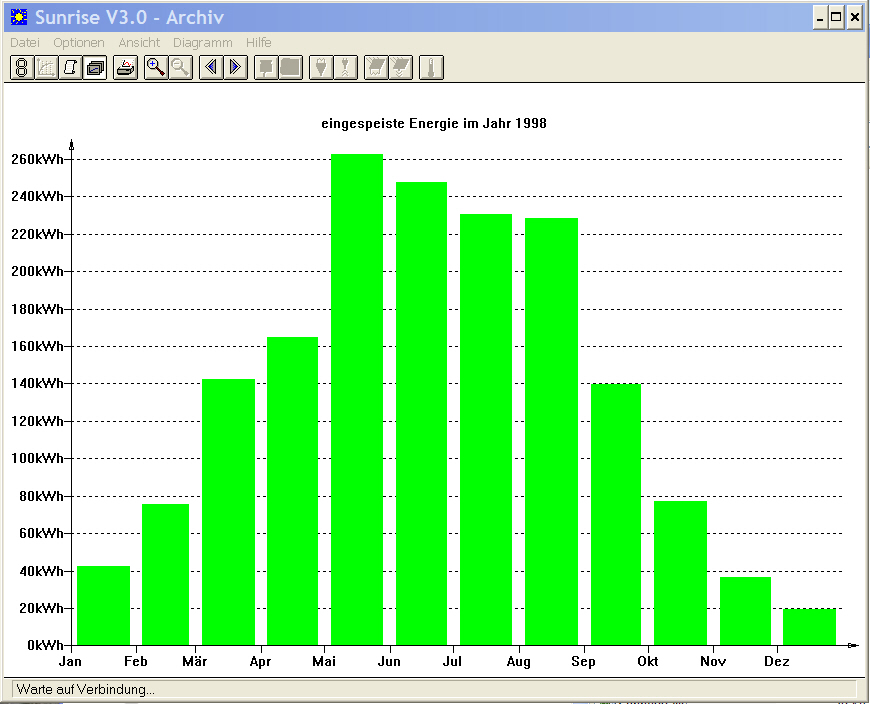Click the chart title 'eingespeiste Energie im Jahr 1998'

[x=434, y=123]
